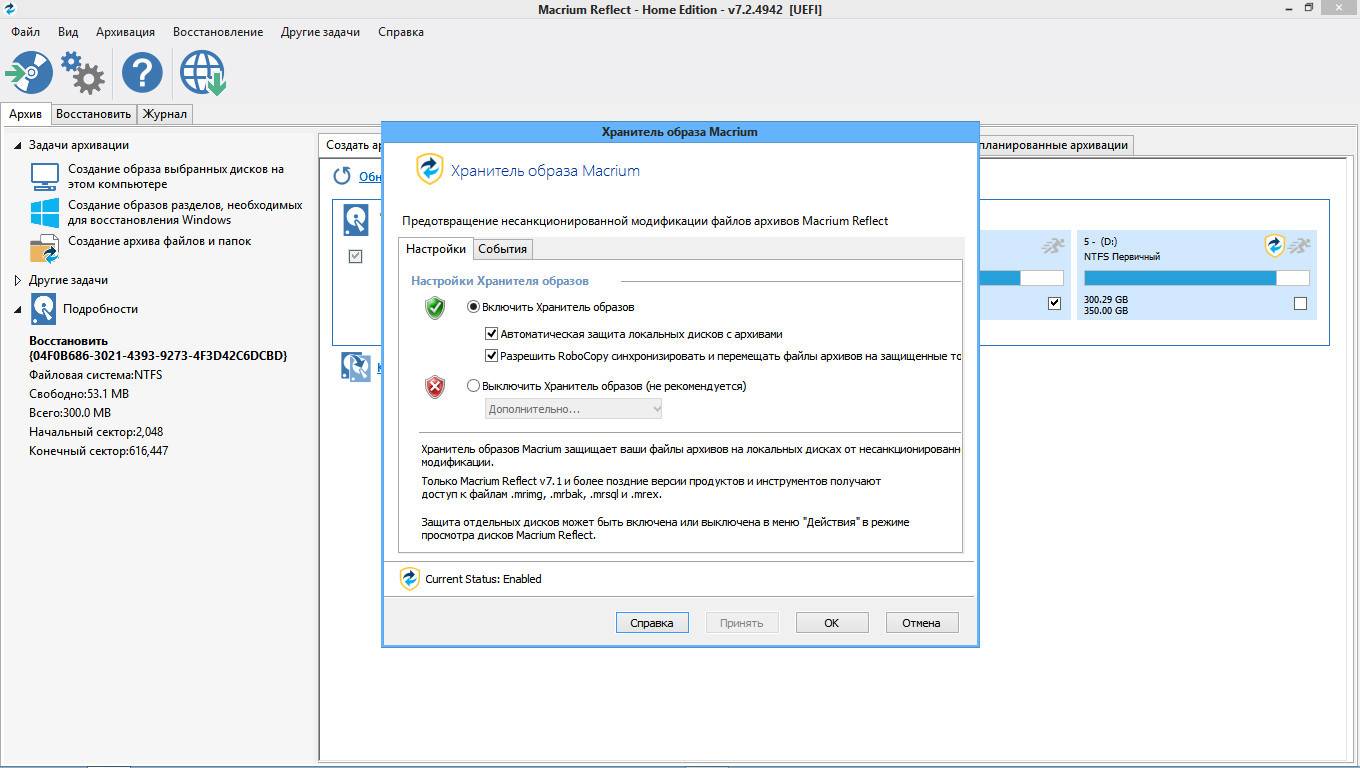This screenshot has height=768, width=1360.
Task: Click the folder icon for file archive
Action: [45, 248]
